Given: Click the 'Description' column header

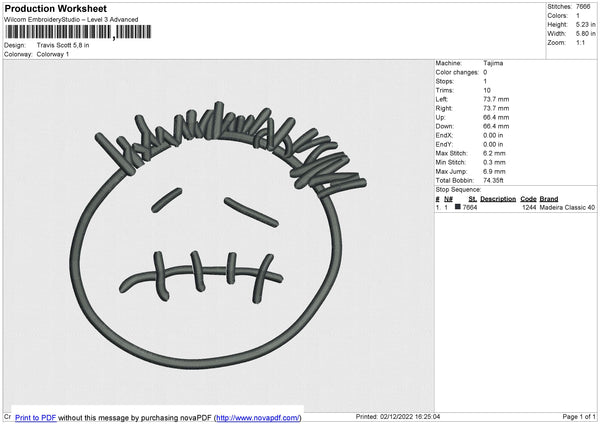Looking at the screenshot, I should click(x=498, y=199).
